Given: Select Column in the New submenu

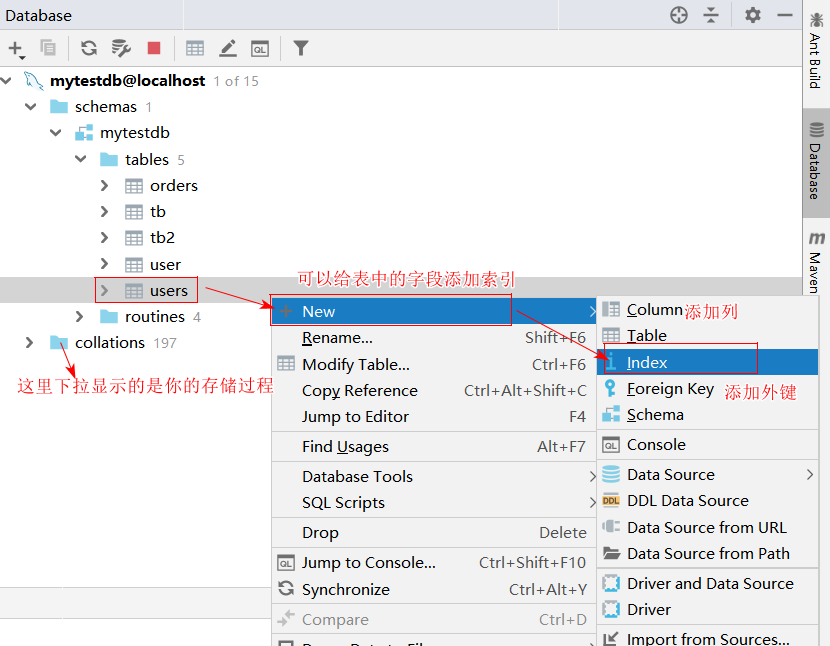Looking at the screenshot, I should [708, 310].
